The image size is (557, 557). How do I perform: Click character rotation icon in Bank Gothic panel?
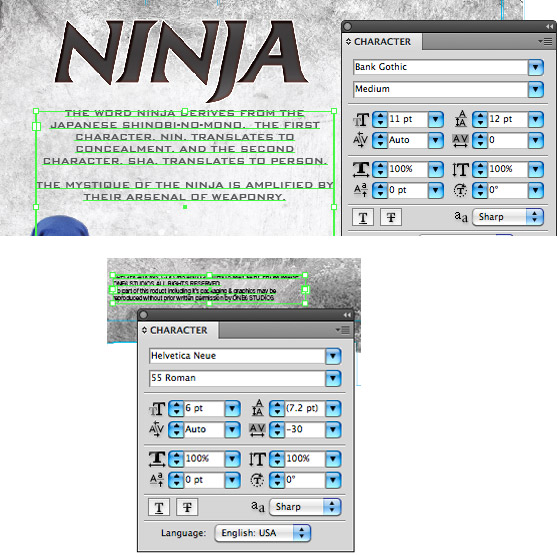[460, 190]
